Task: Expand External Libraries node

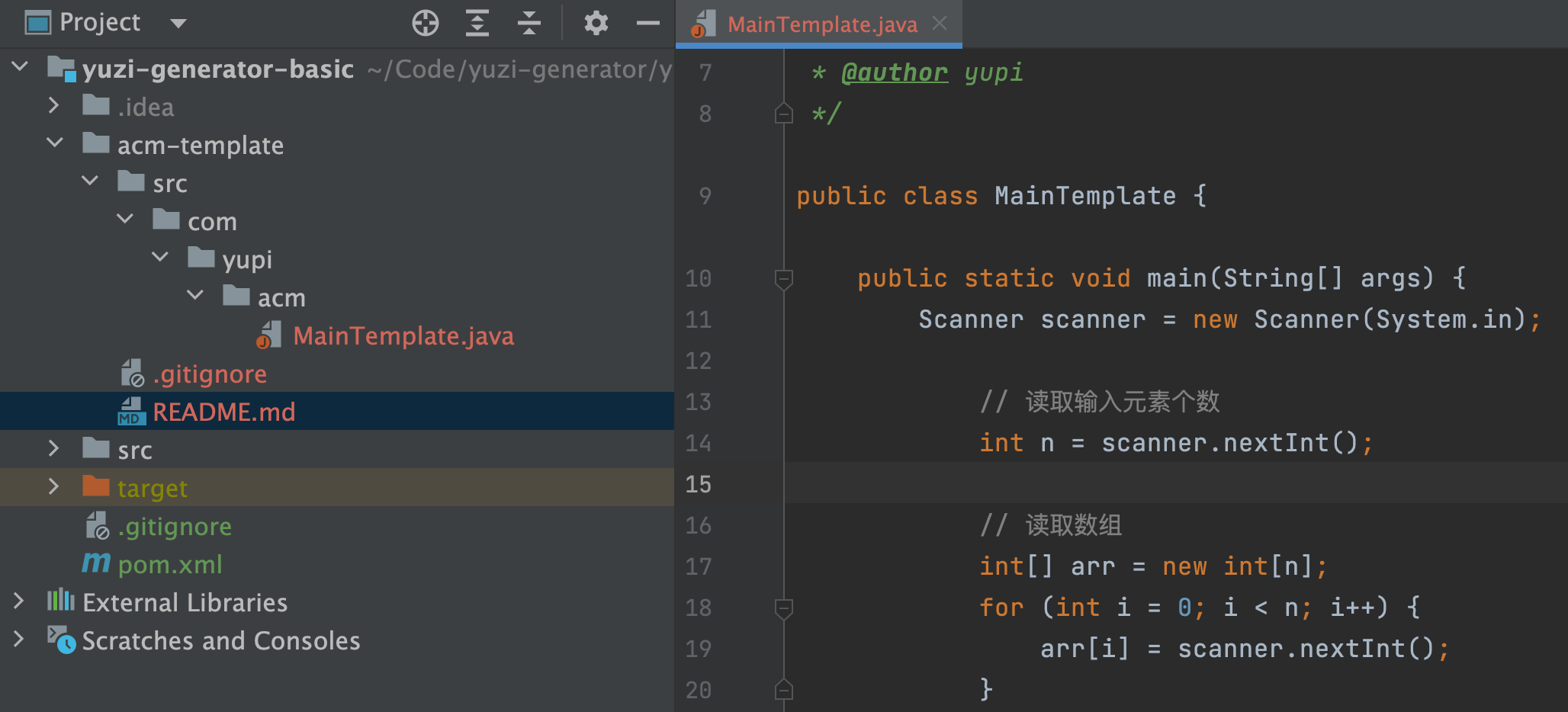Action: (19, 601)
